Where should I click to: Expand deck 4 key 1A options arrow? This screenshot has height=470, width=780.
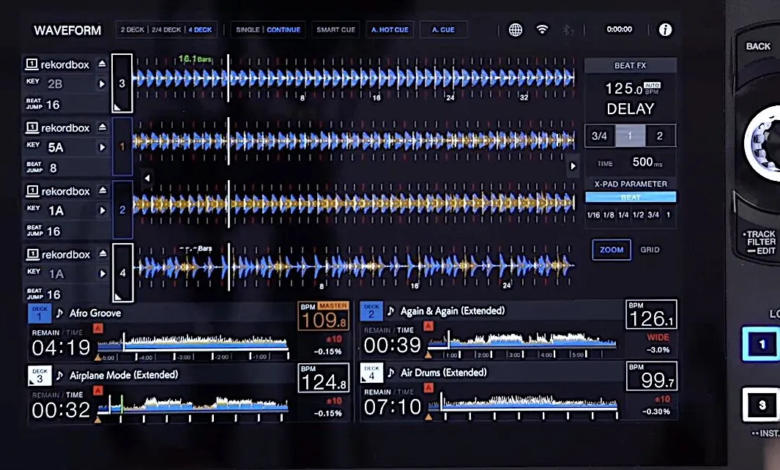tap(102, 274)
